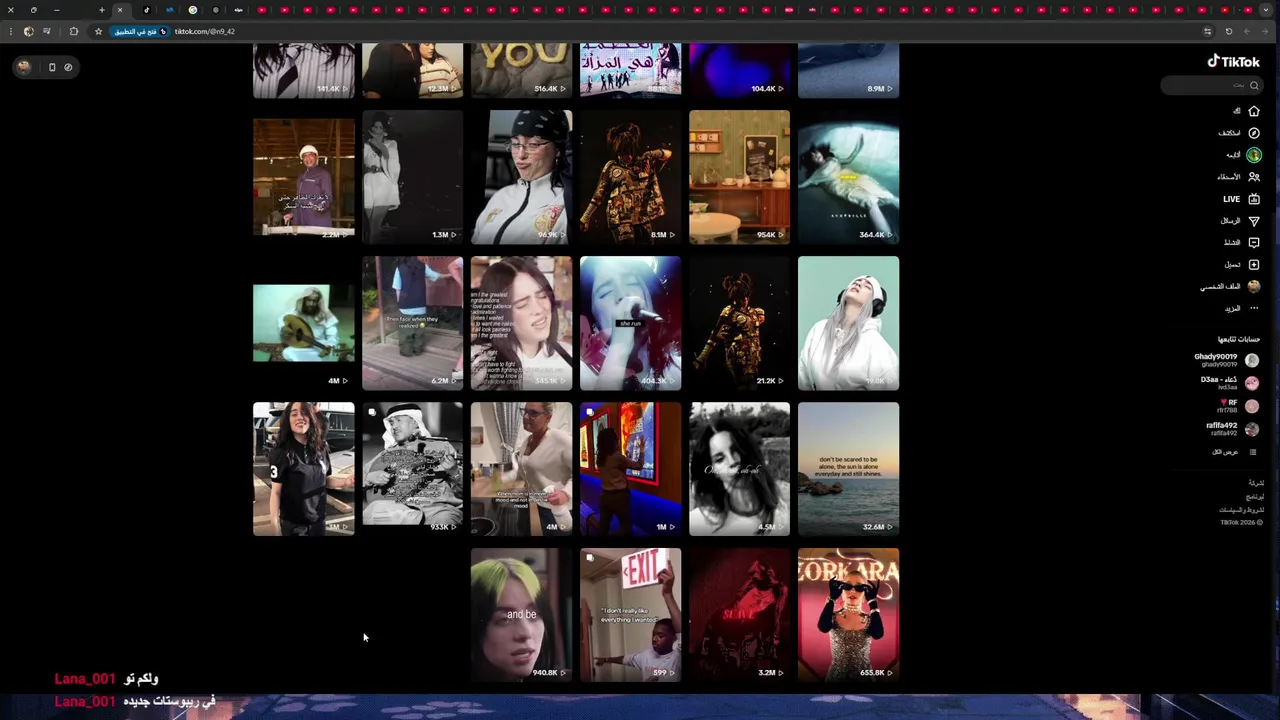Open the video with 364.4K views
This screenshot has width=1280, height=720.
[x=848, y=177]
